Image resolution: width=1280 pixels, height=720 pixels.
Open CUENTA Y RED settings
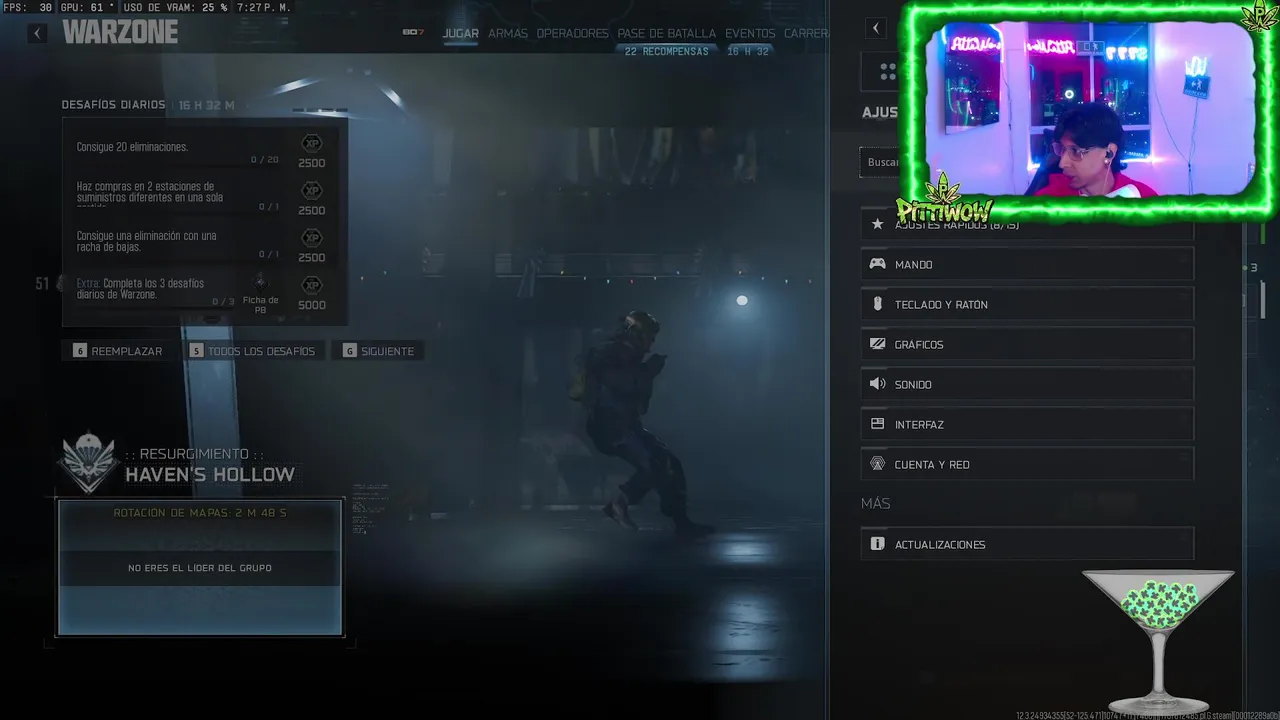pyautogui.click(x=1027, y=464)
